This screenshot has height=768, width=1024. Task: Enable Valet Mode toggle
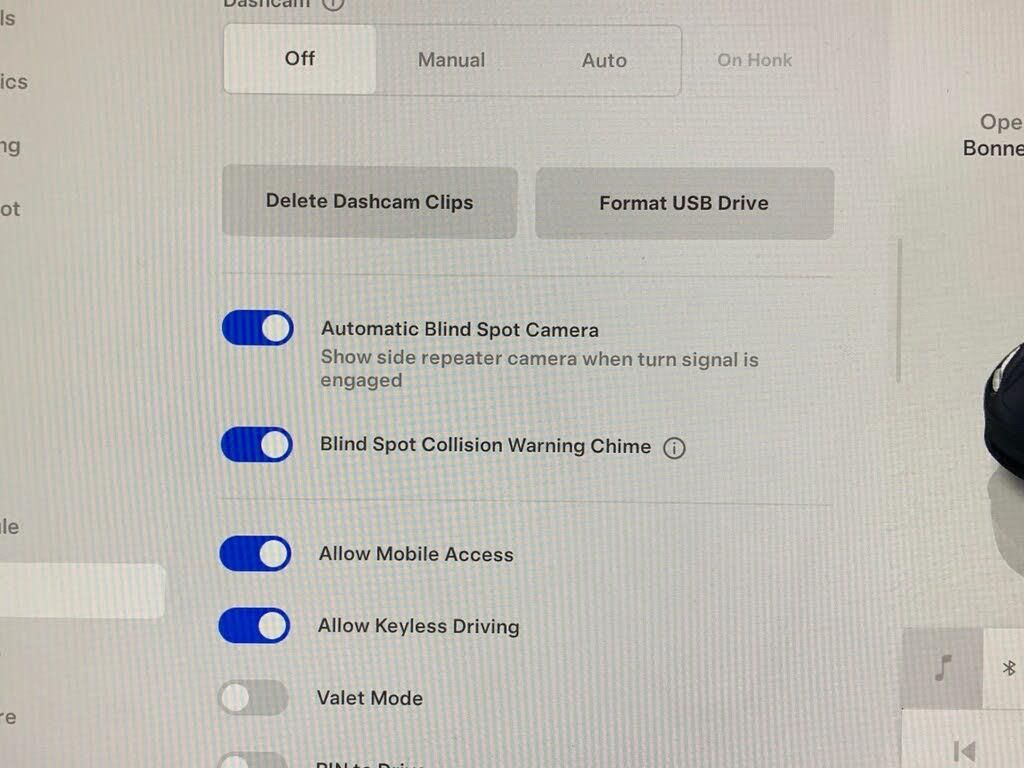click(253, 697)
